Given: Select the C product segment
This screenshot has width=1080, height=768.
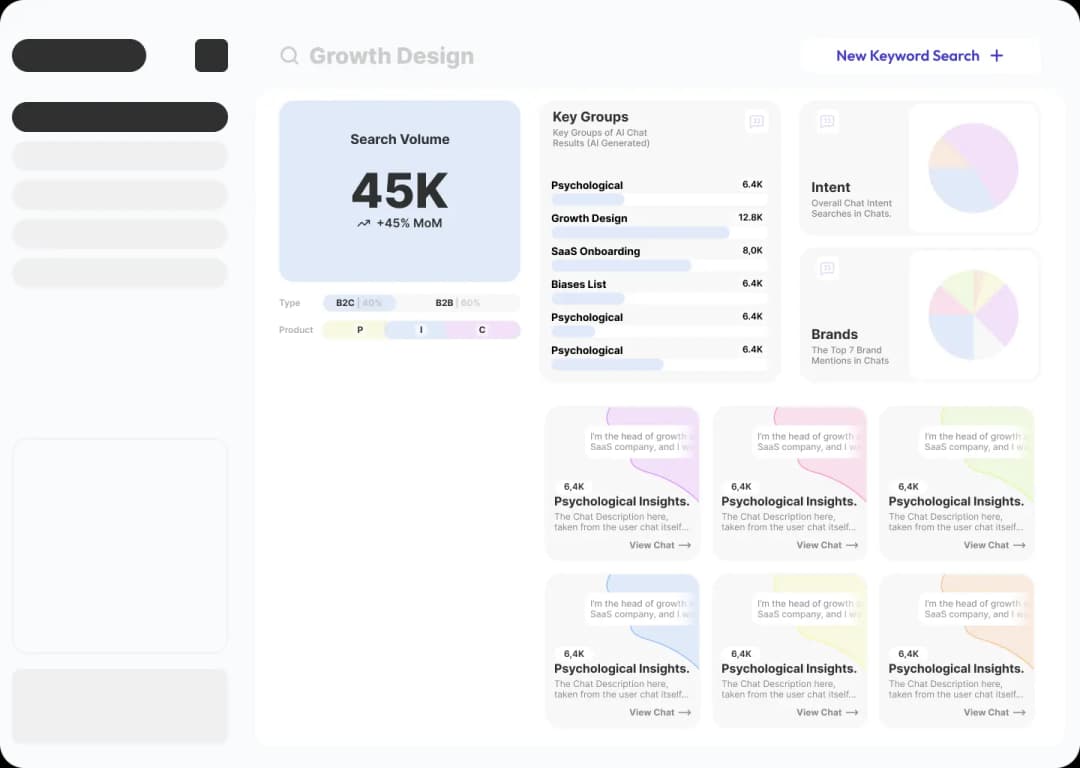Looking at the screenshot, I should pos(482,330).
